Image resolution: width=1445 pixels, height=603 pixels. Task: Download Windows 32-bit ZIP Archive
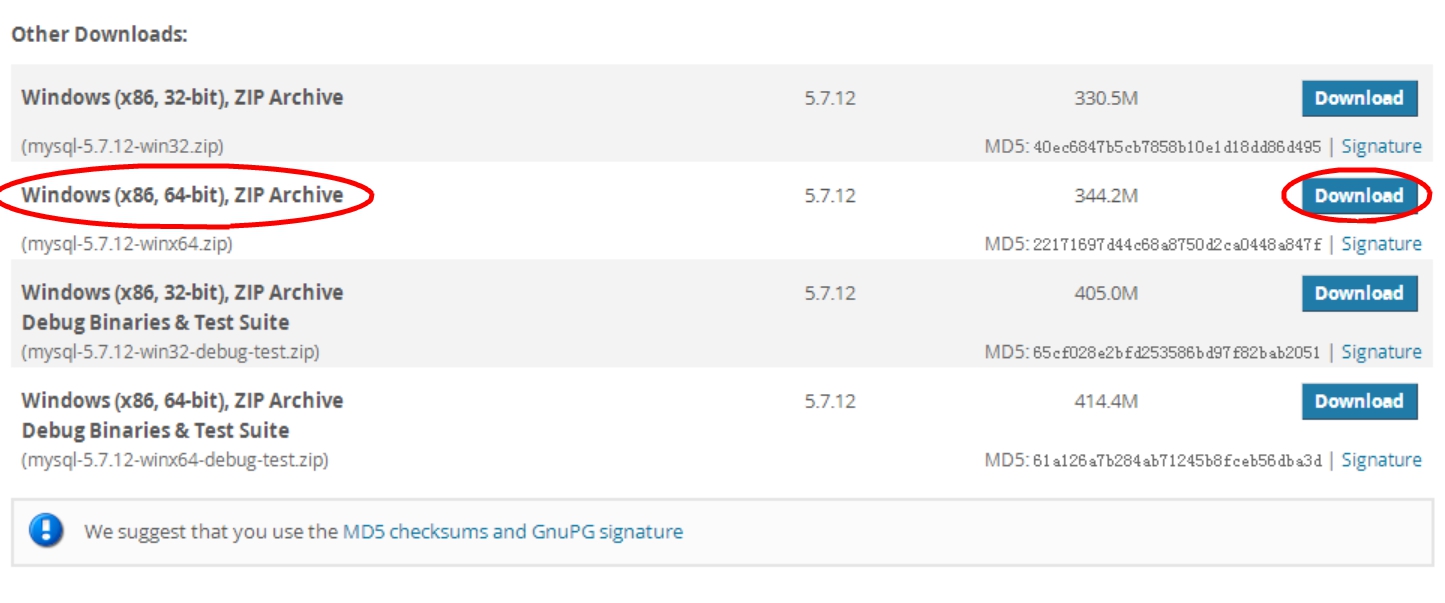coord(1359,98)
